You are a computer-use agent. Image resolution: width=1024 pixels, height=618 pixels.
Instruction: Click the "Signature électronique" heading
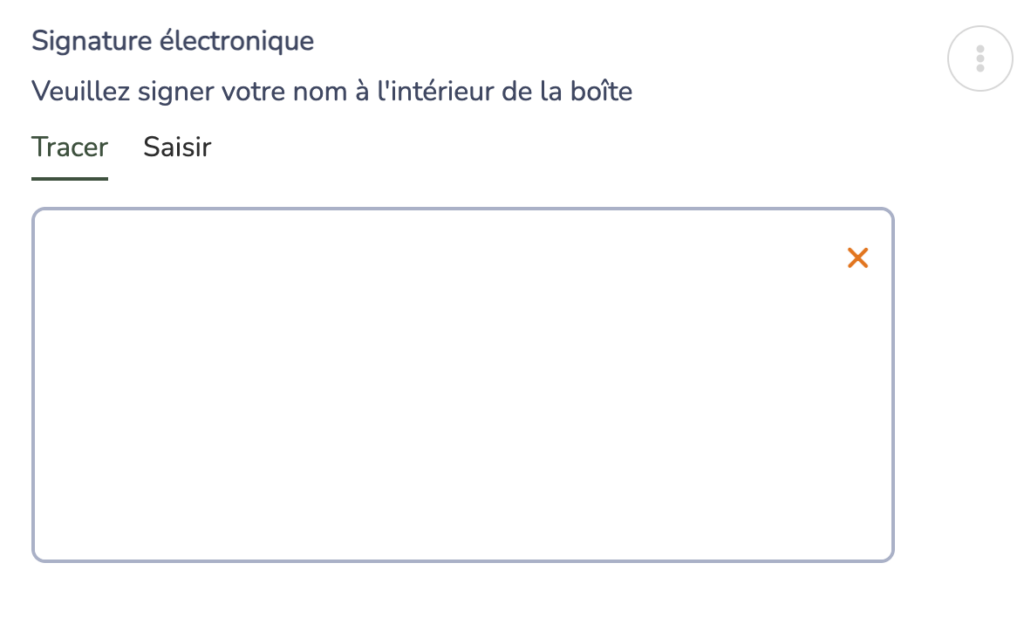click(x=173, y=41)
